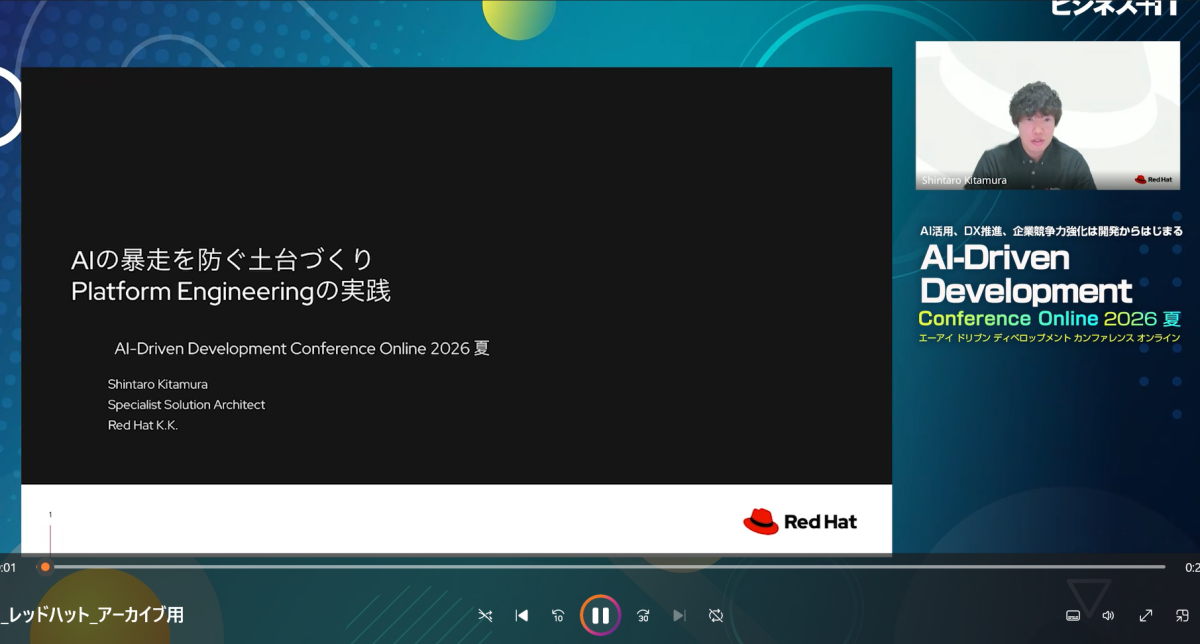Click 'Specialist Solution Architect' text on slide
This screenshot has height=644, width=1200.
(x=186, y=405)
